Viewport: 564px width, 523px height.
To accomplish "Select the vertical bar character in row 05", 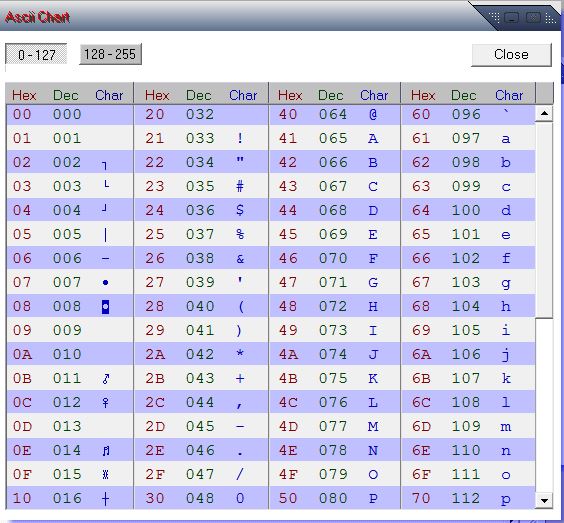I will tap(105, 235).
